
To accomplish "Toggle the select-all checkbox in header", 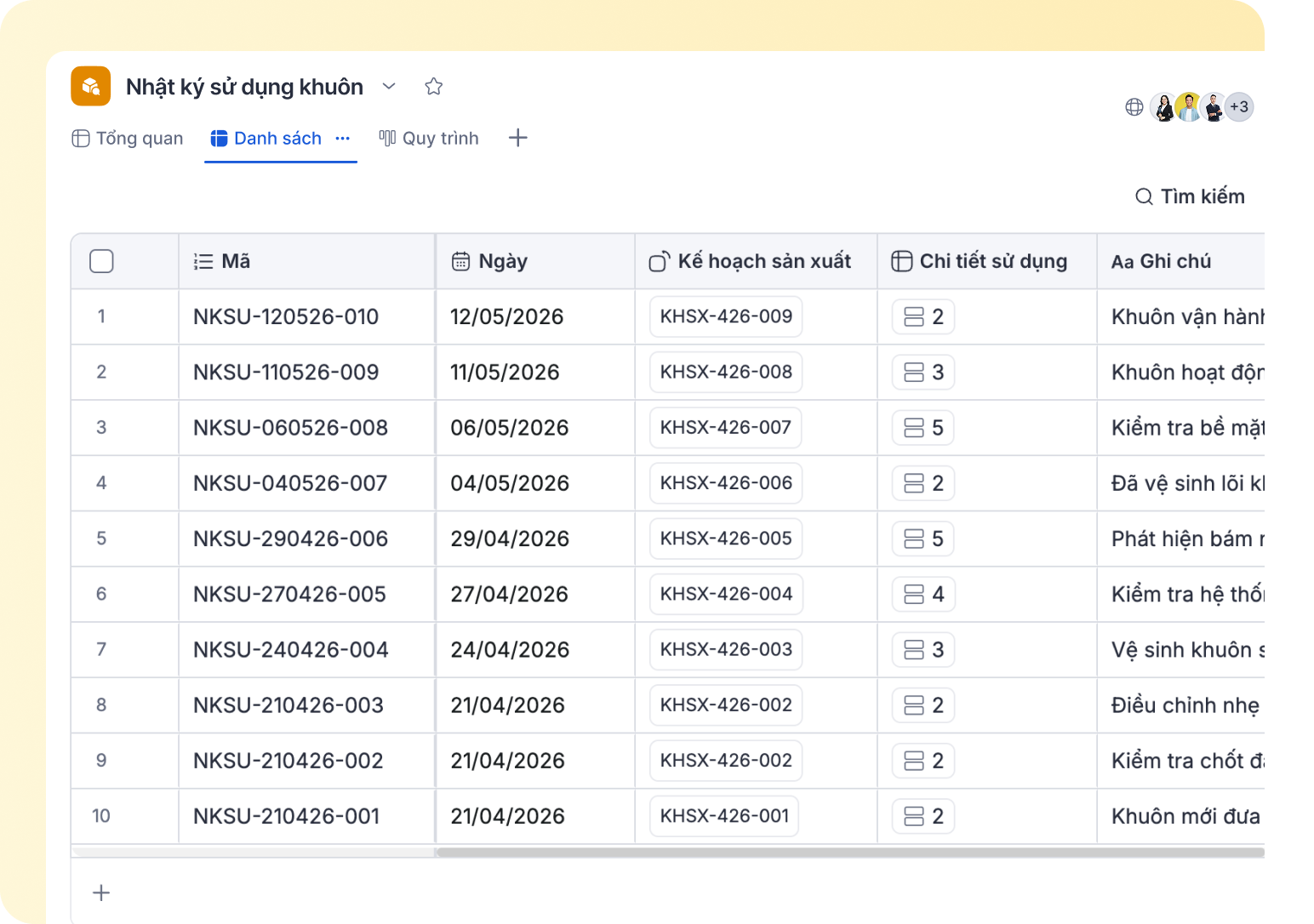I will pos(101,261).
